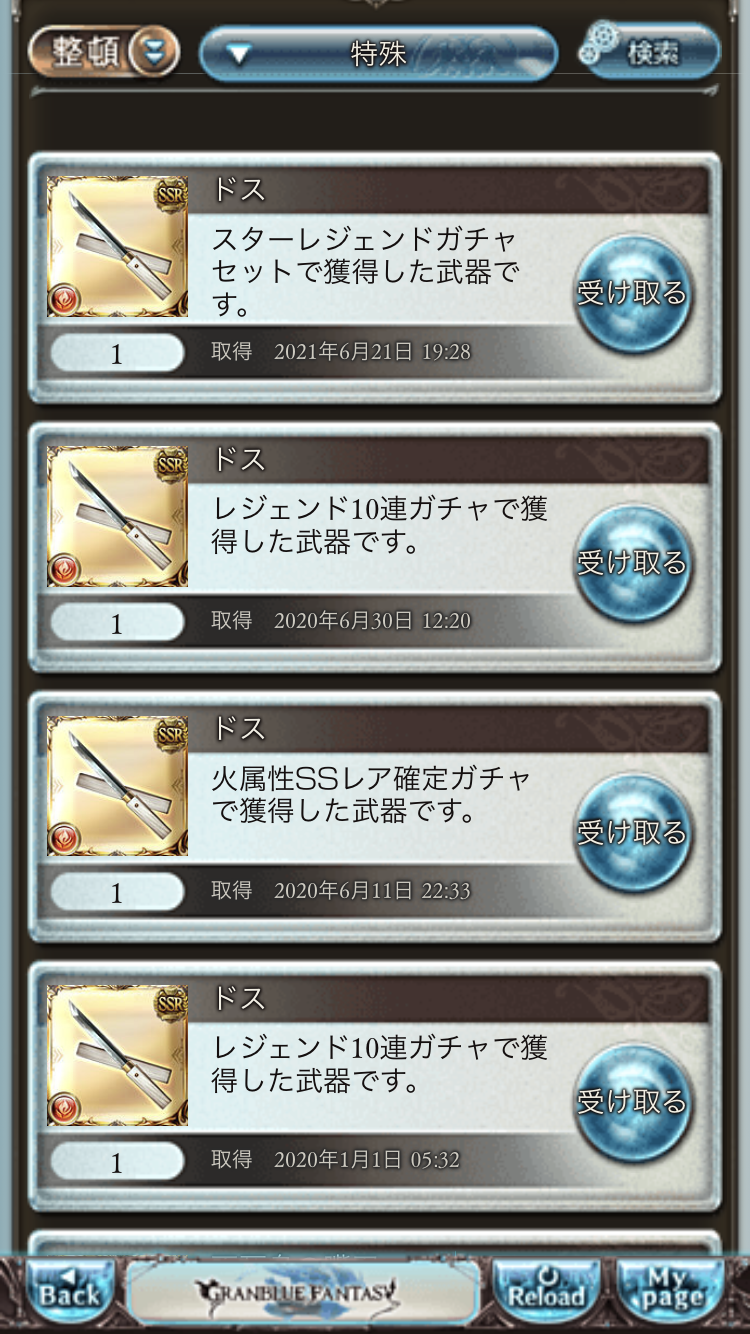Tap 受け取る for the 2020年6月11日 item
Viewport: 750px width, 1334px height.
point(632,832)
